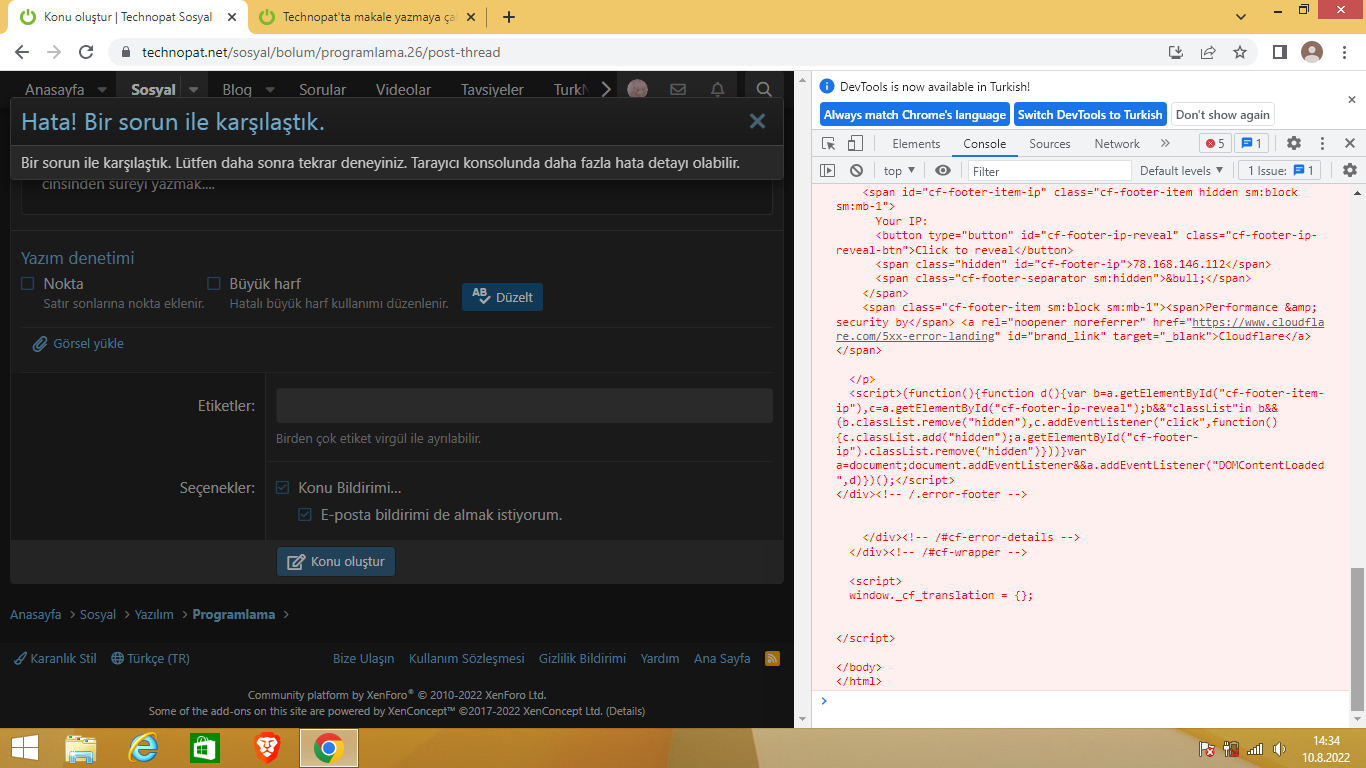
Task: Click the blue issues badge in tab bar
Action: (1252, 144)
